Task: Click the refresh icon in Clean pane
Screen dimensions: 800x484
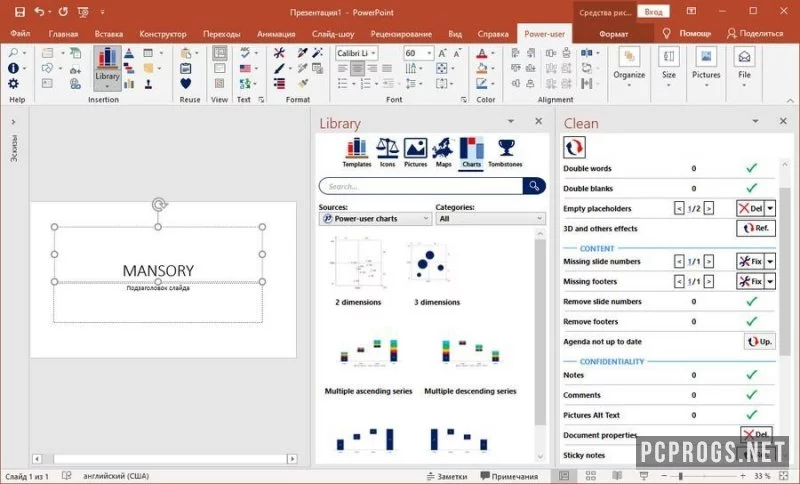Action: coord(574,147)
